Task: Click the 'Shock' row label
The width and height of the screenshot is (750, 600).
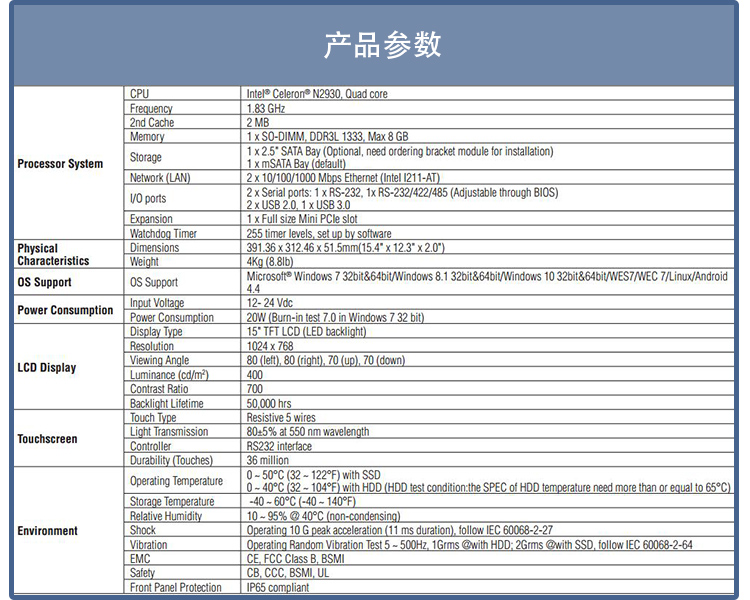Action: tap(143, 530)
